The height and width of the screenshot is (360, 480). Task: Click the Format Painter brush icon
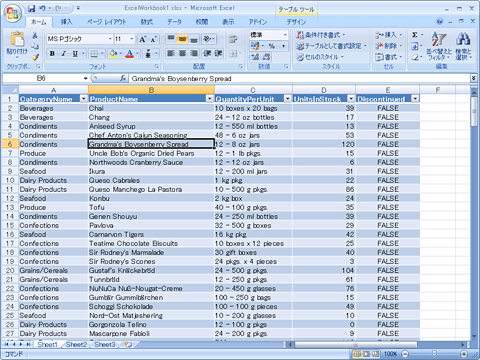[35, 57]
